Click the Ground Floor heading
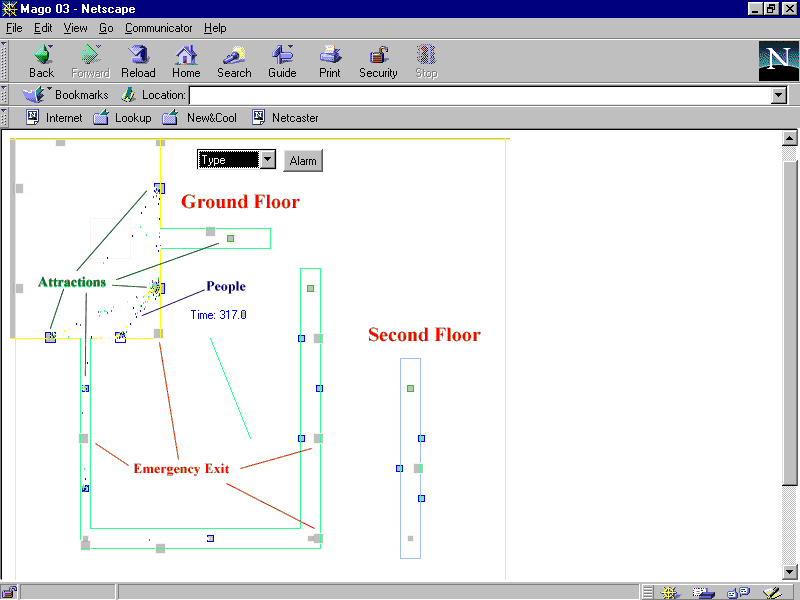The width and height of the screenshot is (800, 600). [240, 202]
